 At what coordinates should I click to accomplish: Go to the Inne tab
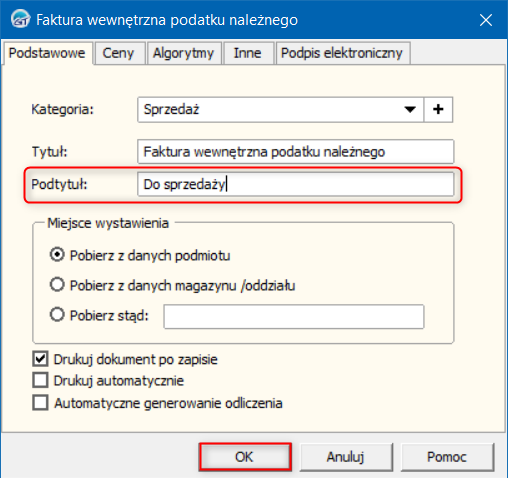click(x=247, y=53)
